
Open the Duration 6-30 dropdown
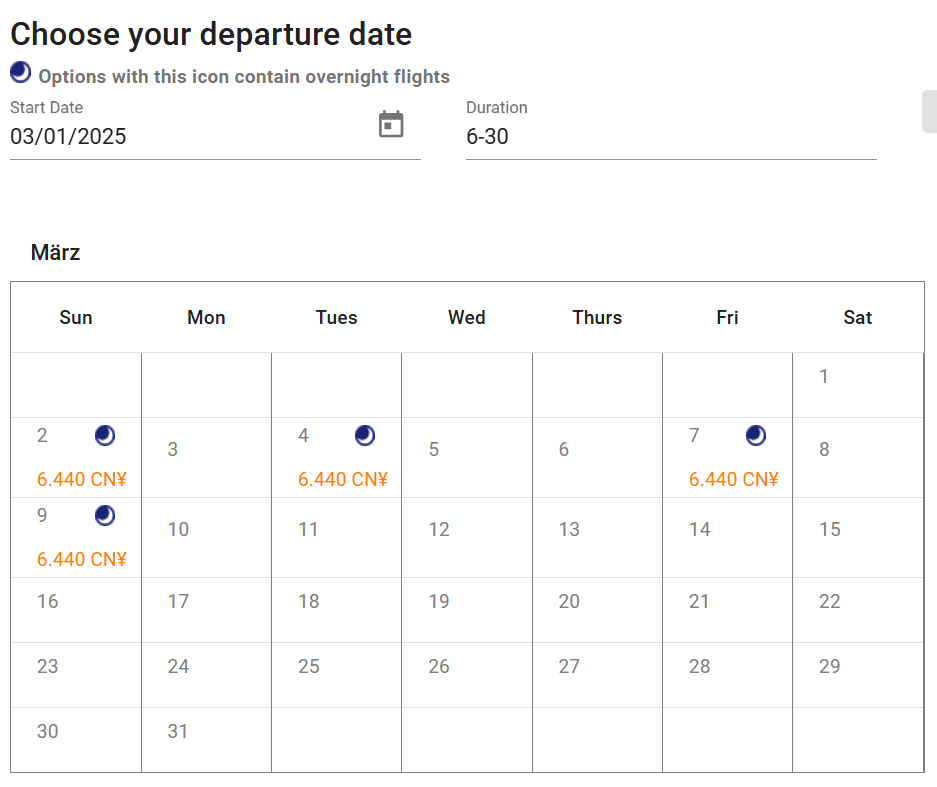pyautogui.click(x=671, y=136)
